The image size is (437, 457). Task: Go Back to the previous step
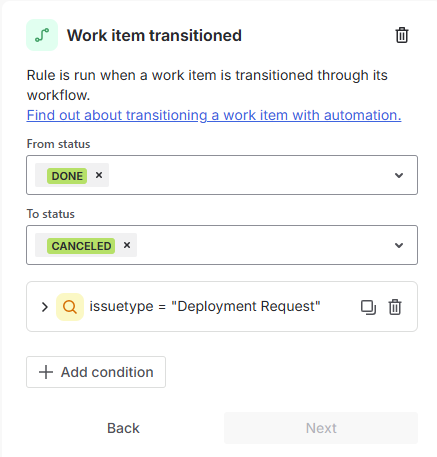click(123, 428)
